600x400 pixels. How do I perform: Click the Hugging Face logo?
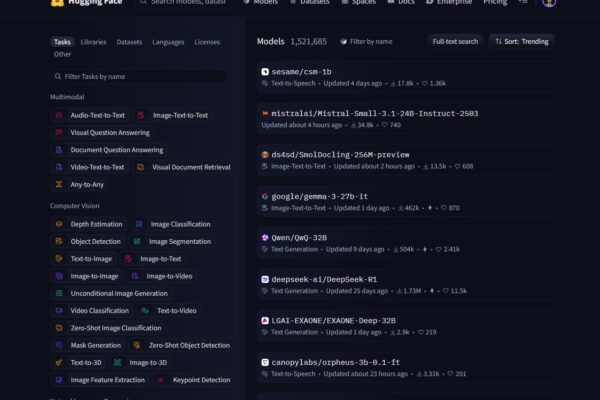pos(58,3)
